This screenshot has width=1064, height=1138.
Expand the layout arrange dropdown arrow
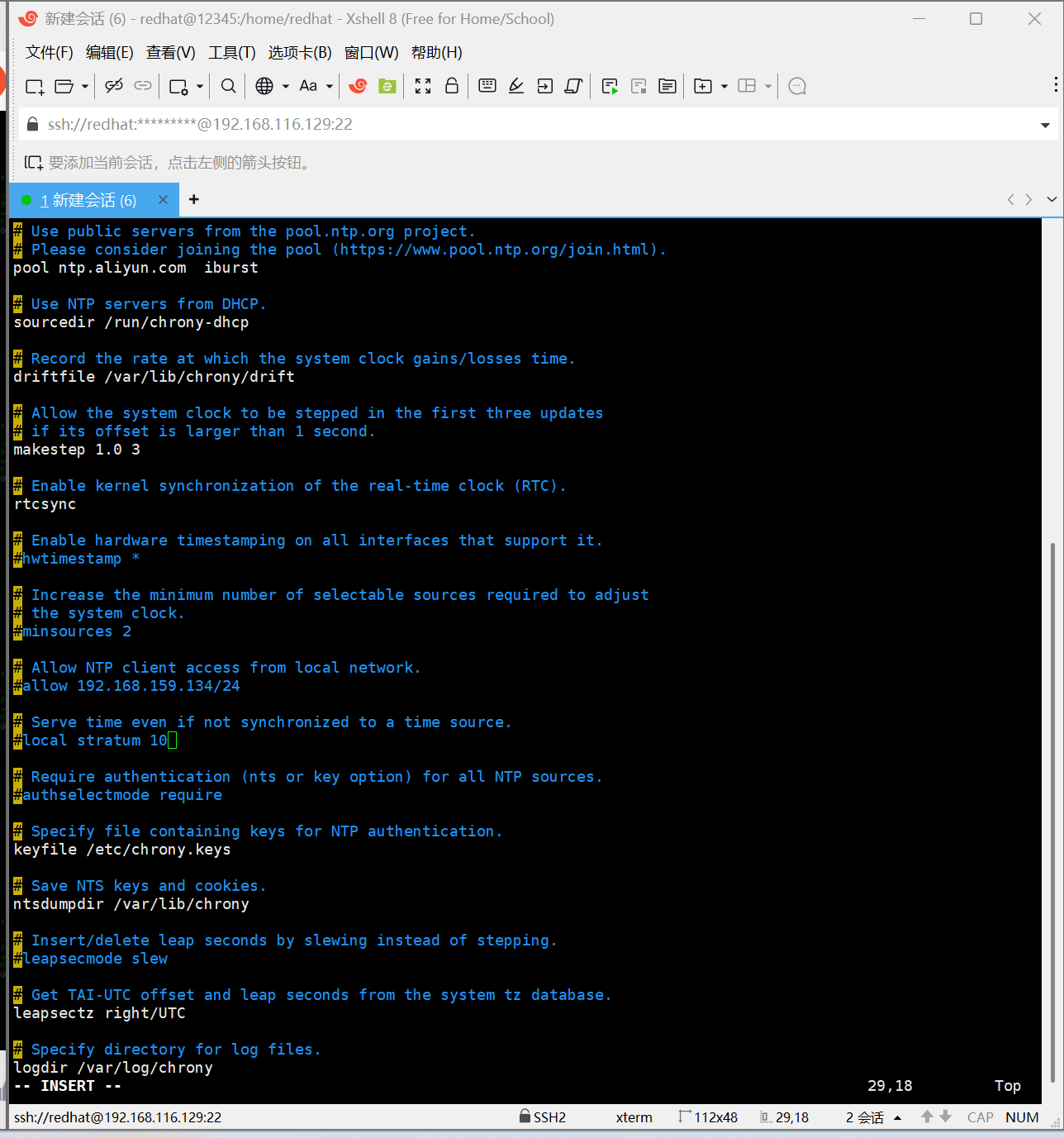point(768,86)
